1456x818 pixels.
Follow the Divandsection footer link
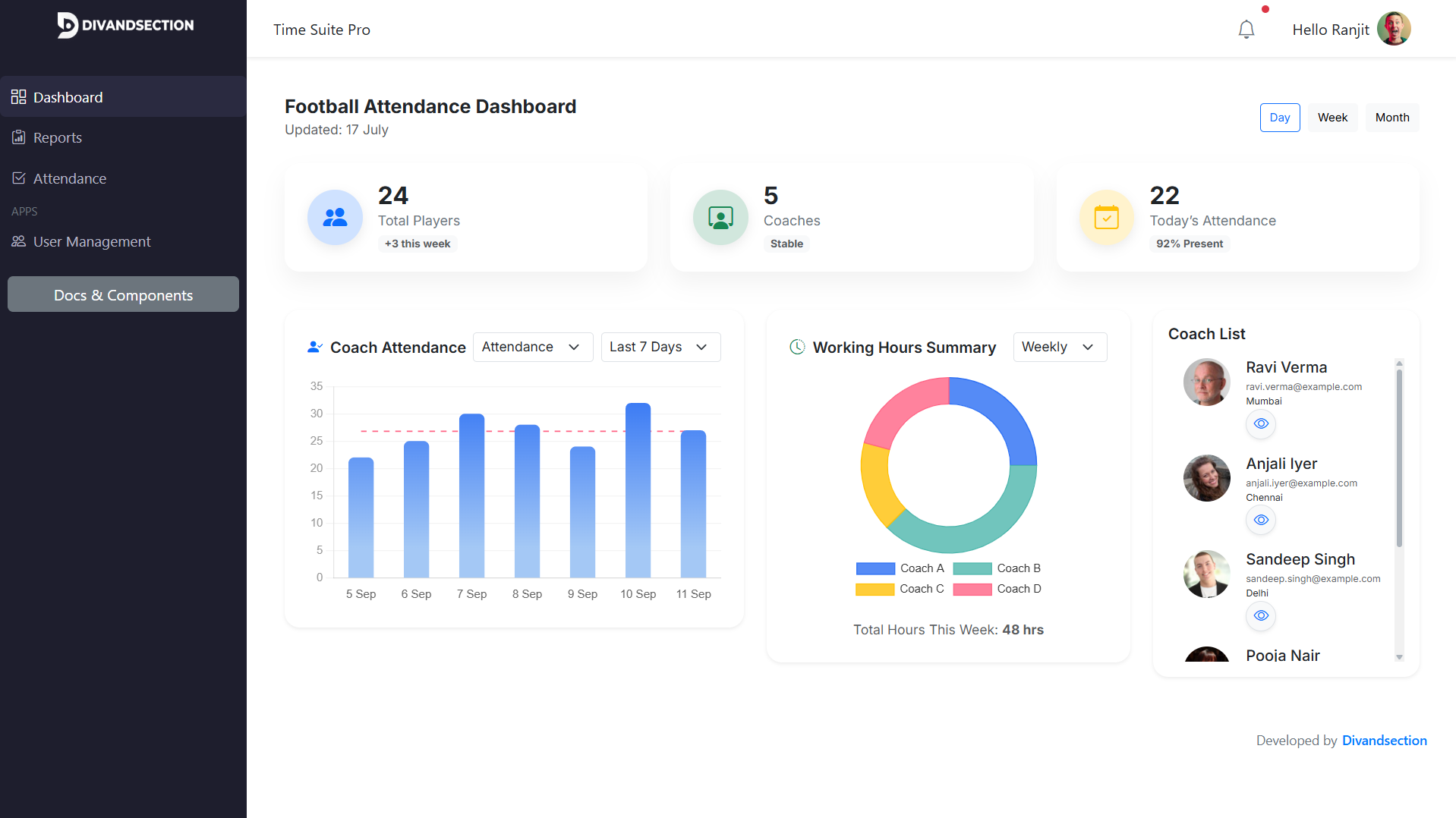pos(1384,741)
